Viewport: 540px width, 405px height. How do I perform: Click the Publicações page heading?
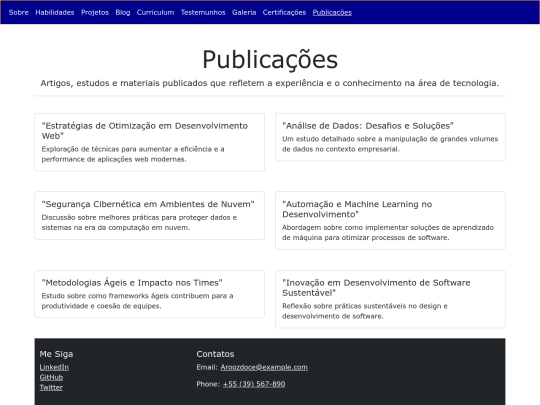(x=270, y=60)
